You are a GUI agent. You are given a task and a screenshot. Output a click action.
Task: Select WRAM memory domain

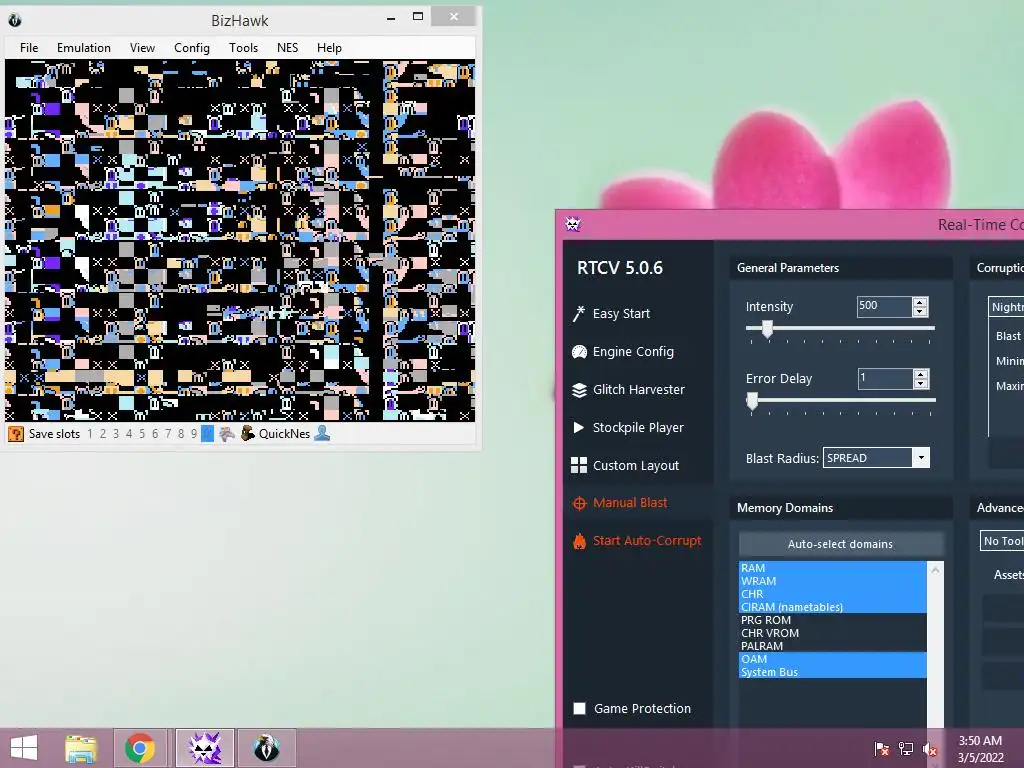tap(833, 581)
